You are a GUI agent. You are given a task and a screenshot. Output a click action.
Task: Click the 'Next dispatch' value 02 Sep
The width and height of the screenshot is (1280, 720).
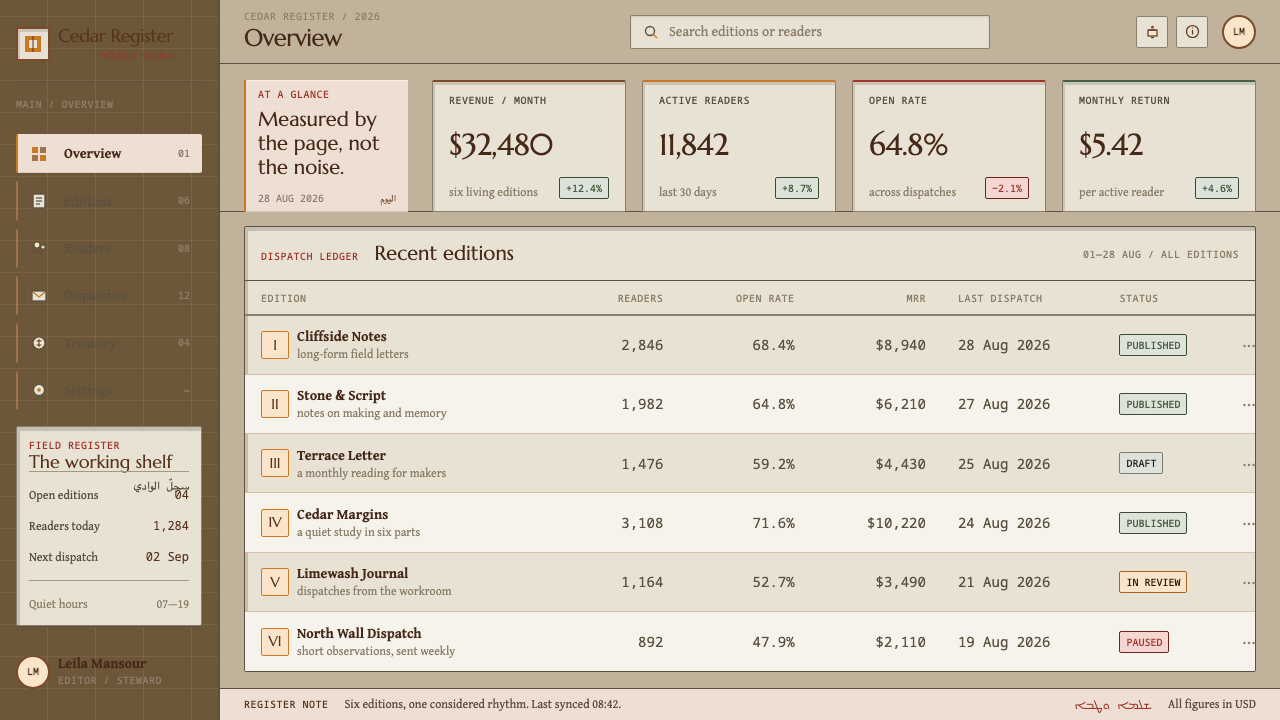[167, 557]
